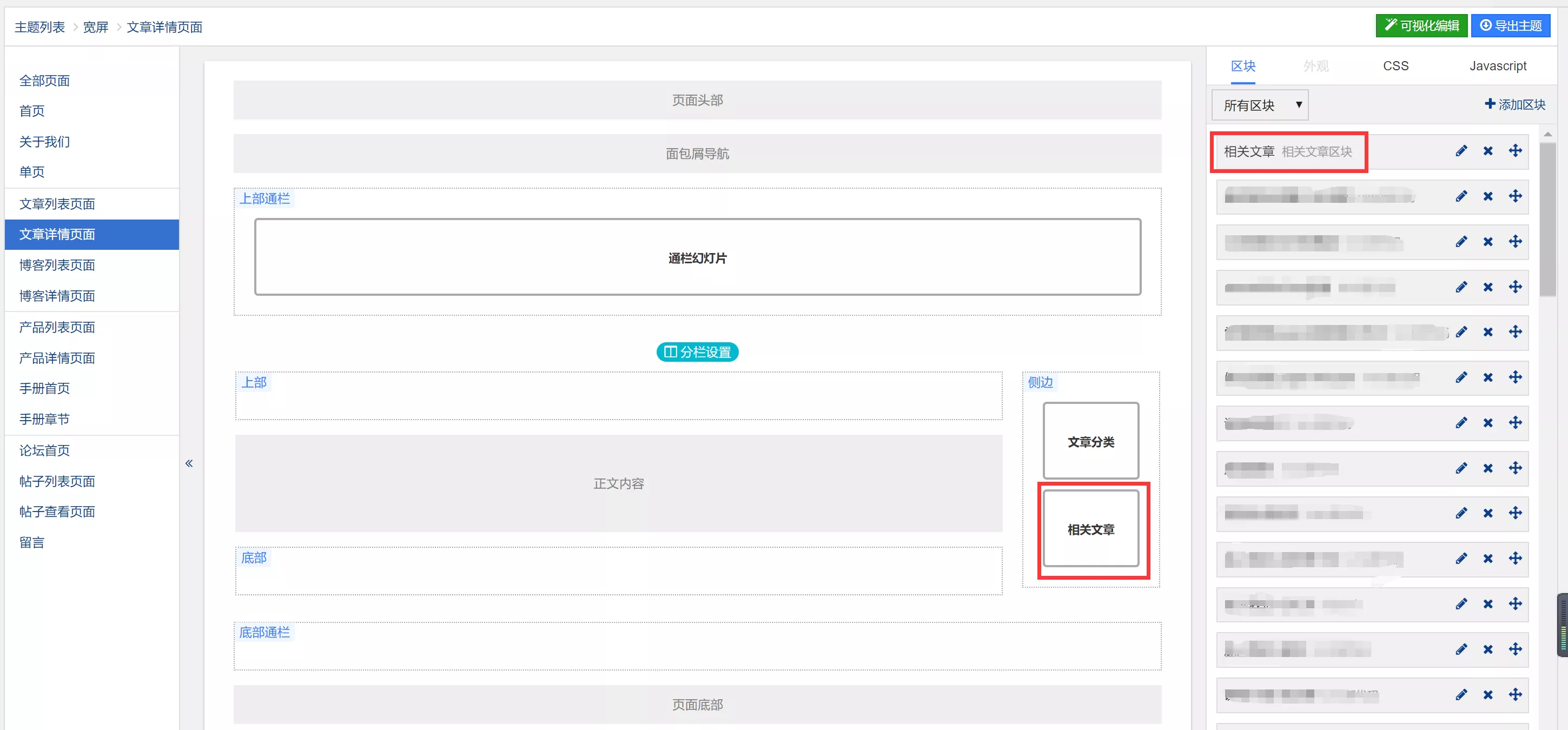Viewport: 1568px width, 730px height.
Task: Click the move icon on 相关文章 row
Action: coord(1515,151)
